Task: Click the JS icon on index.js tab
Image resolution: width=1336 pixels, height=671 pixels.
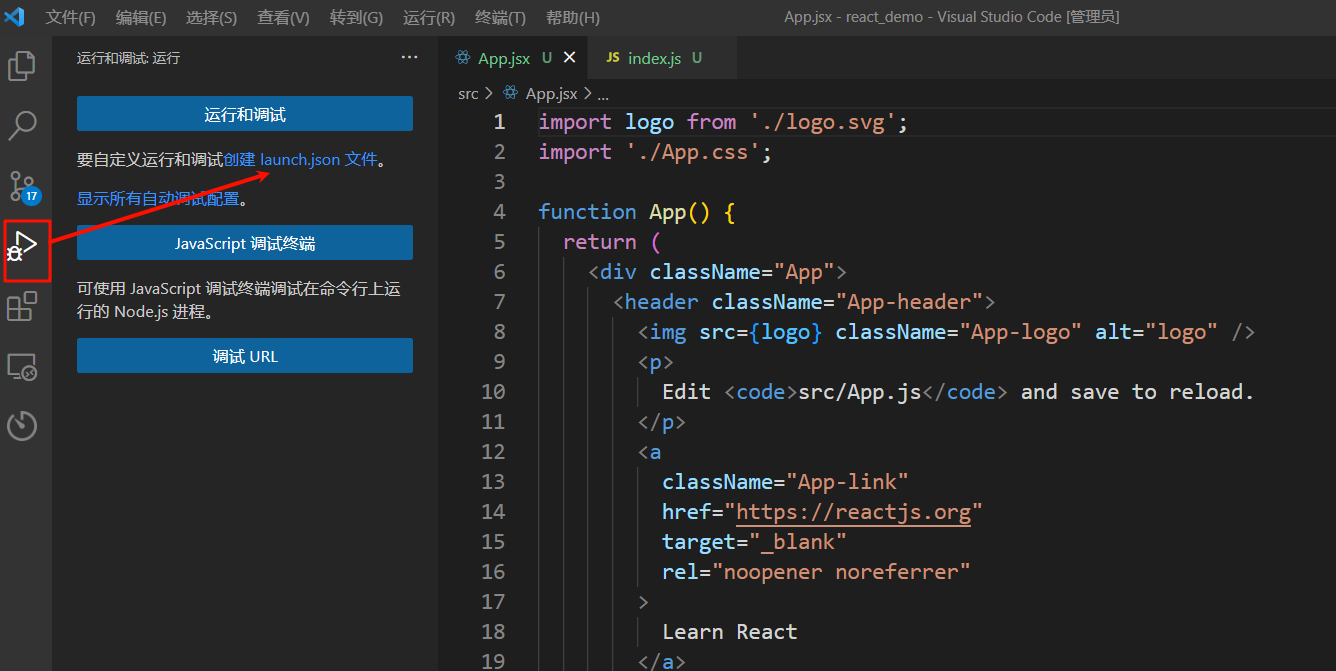Action: 612,58
